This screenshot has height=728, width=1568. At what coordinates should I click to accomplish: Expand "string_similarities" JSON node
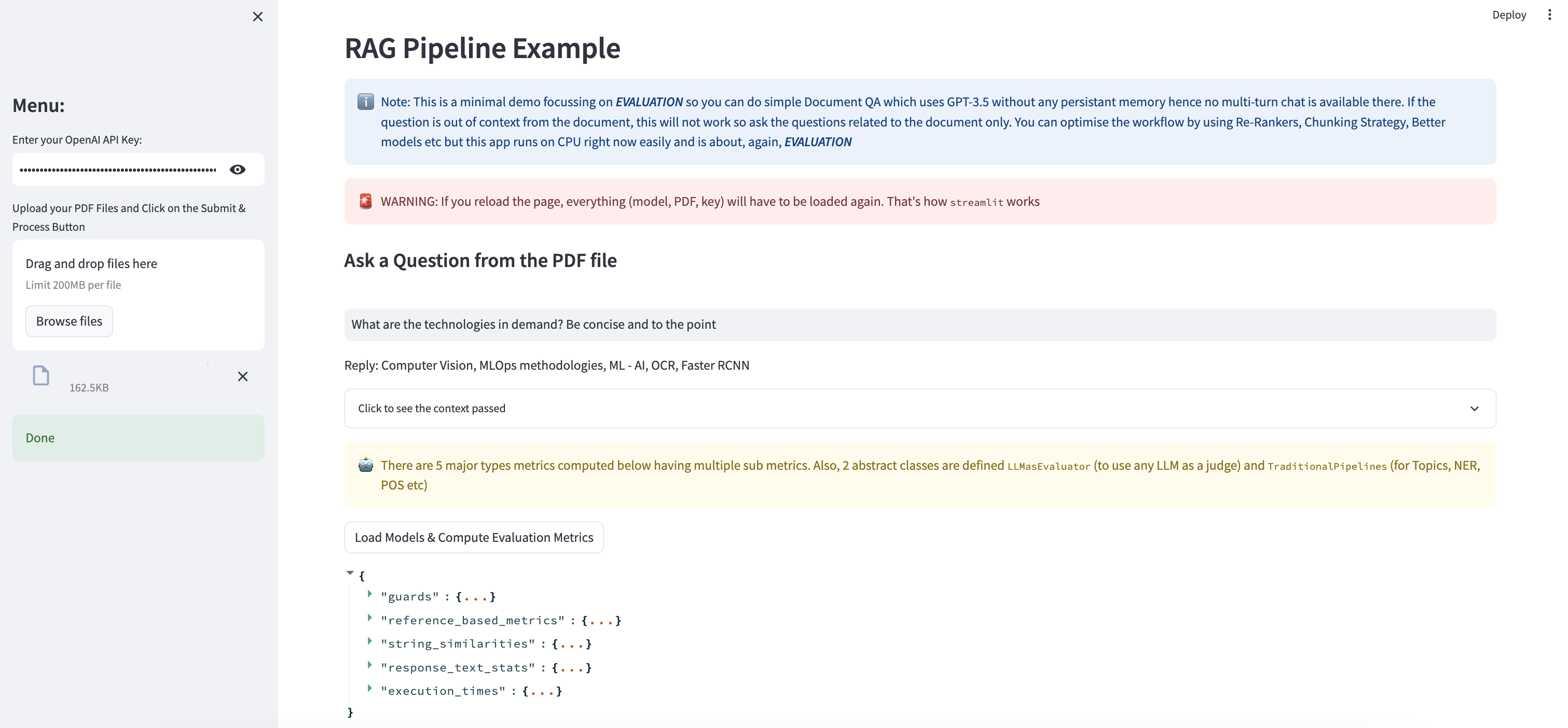pos(369,641)
